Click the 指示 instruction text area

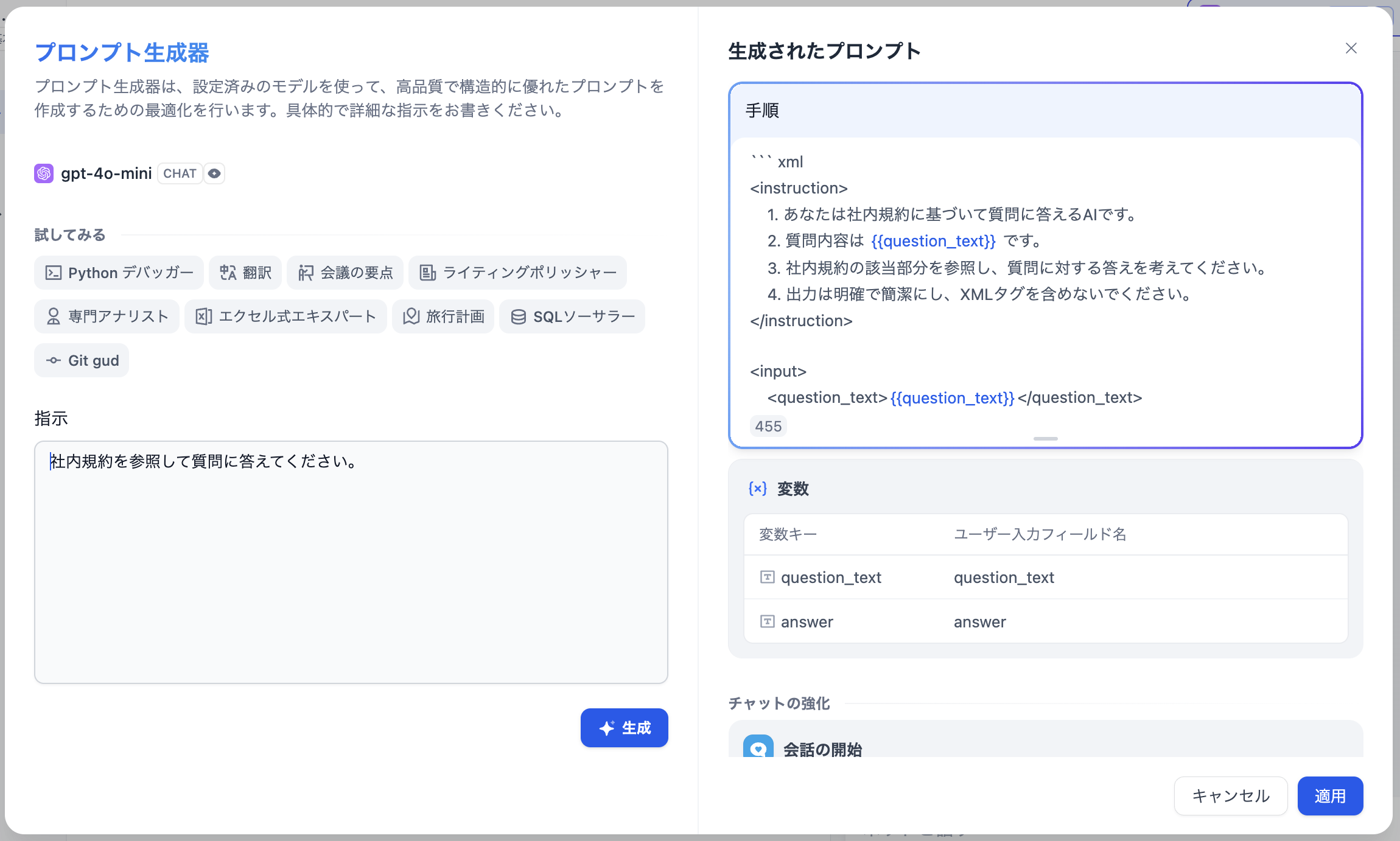point(351,562)
